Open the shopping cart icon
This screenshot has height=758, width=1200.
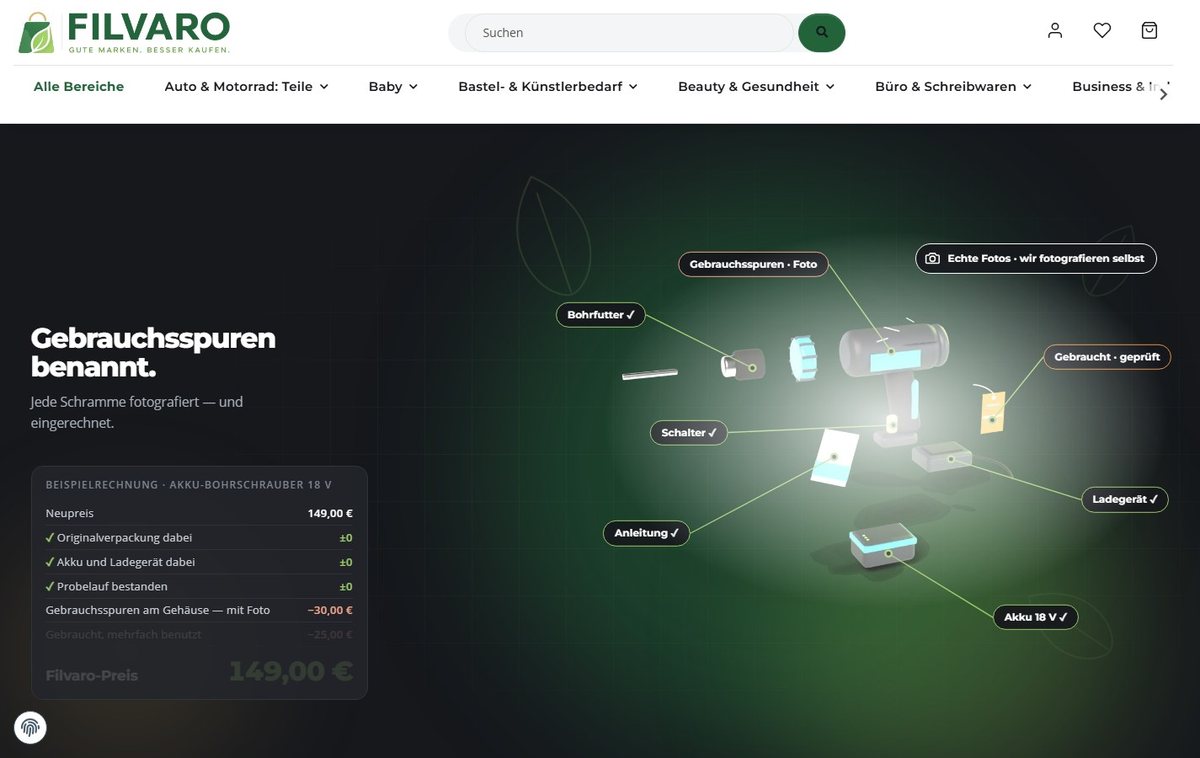(1149, 31)
